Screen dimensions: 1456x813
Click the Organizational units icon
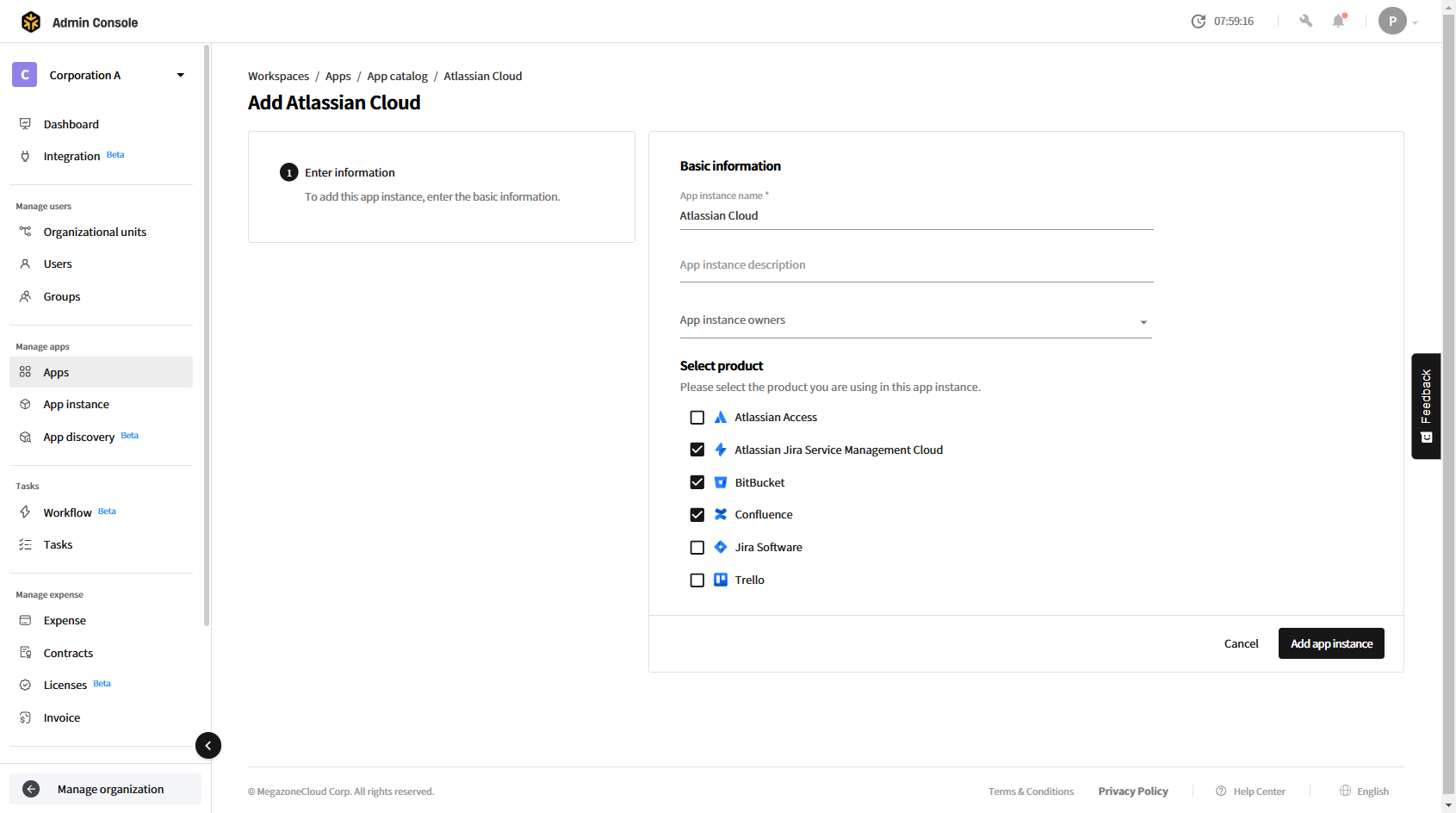(x=25, y=232)
